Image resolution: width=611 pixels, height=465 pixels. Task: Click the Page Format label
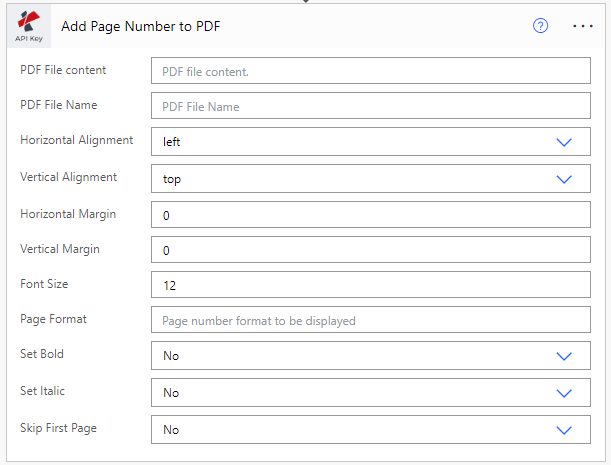[53, 319]
